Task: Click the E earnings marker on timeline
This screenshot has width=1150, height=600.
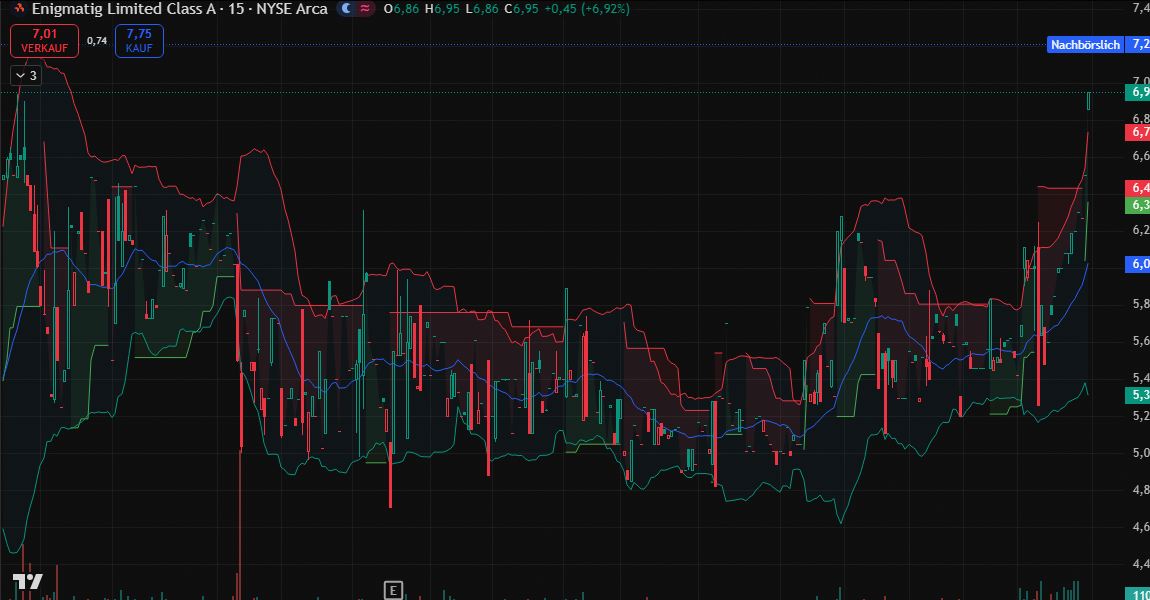Action: [x=394, y=589]
